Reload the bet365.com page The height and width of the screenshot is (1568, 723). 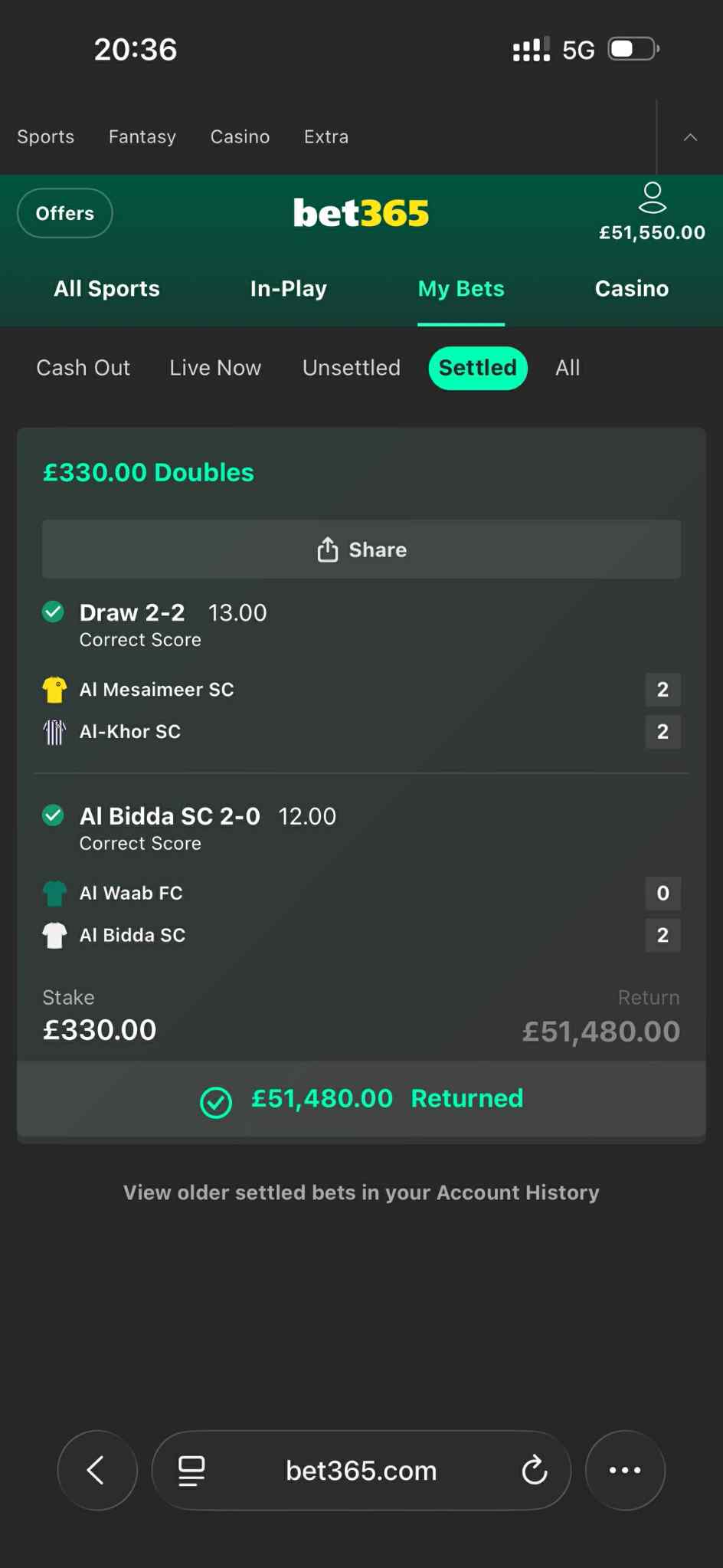[x=534, y=1470]
